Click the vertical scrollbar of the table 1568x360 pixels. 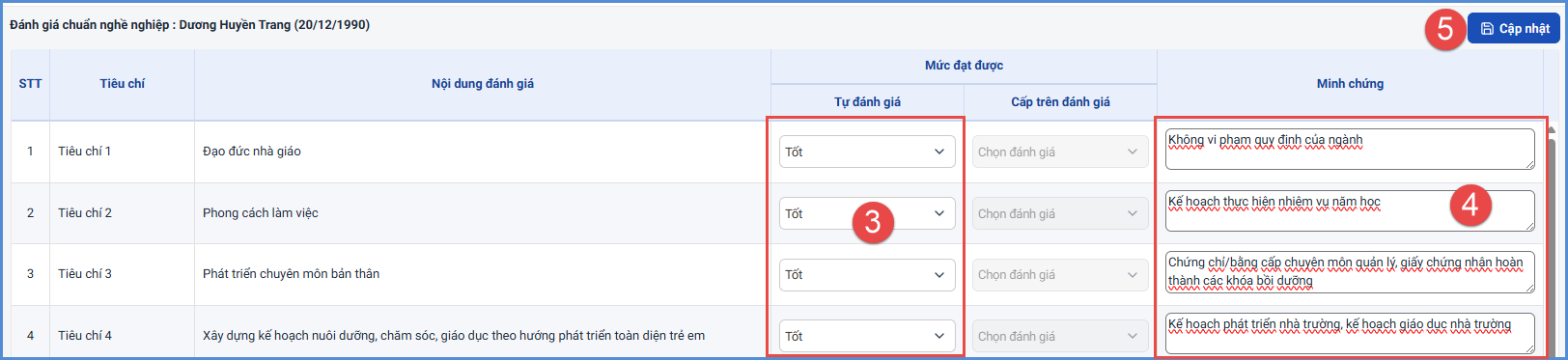pos(1552,241)
